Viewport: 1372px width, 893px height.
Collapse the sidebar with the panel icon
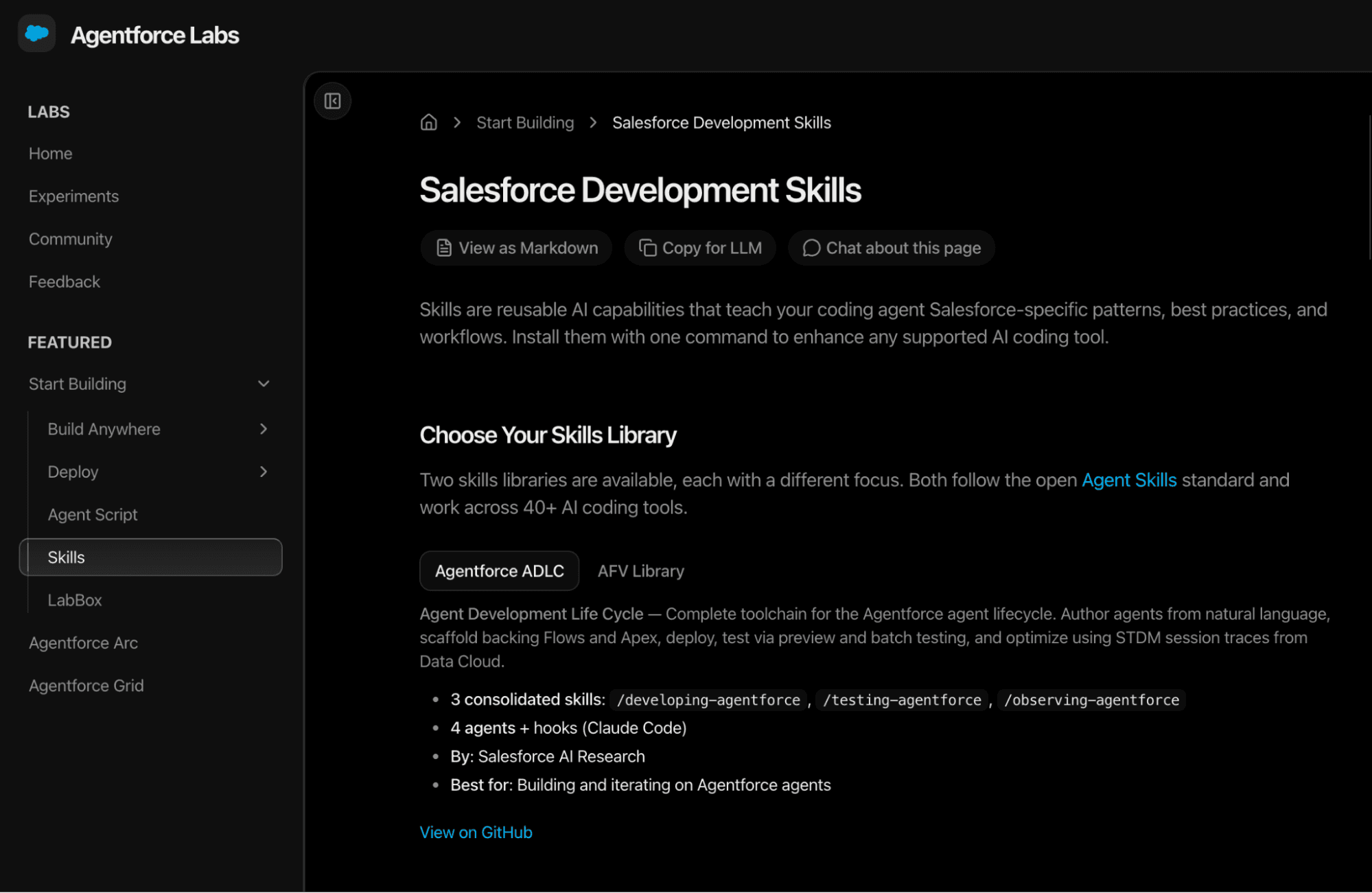coord(333,101)
